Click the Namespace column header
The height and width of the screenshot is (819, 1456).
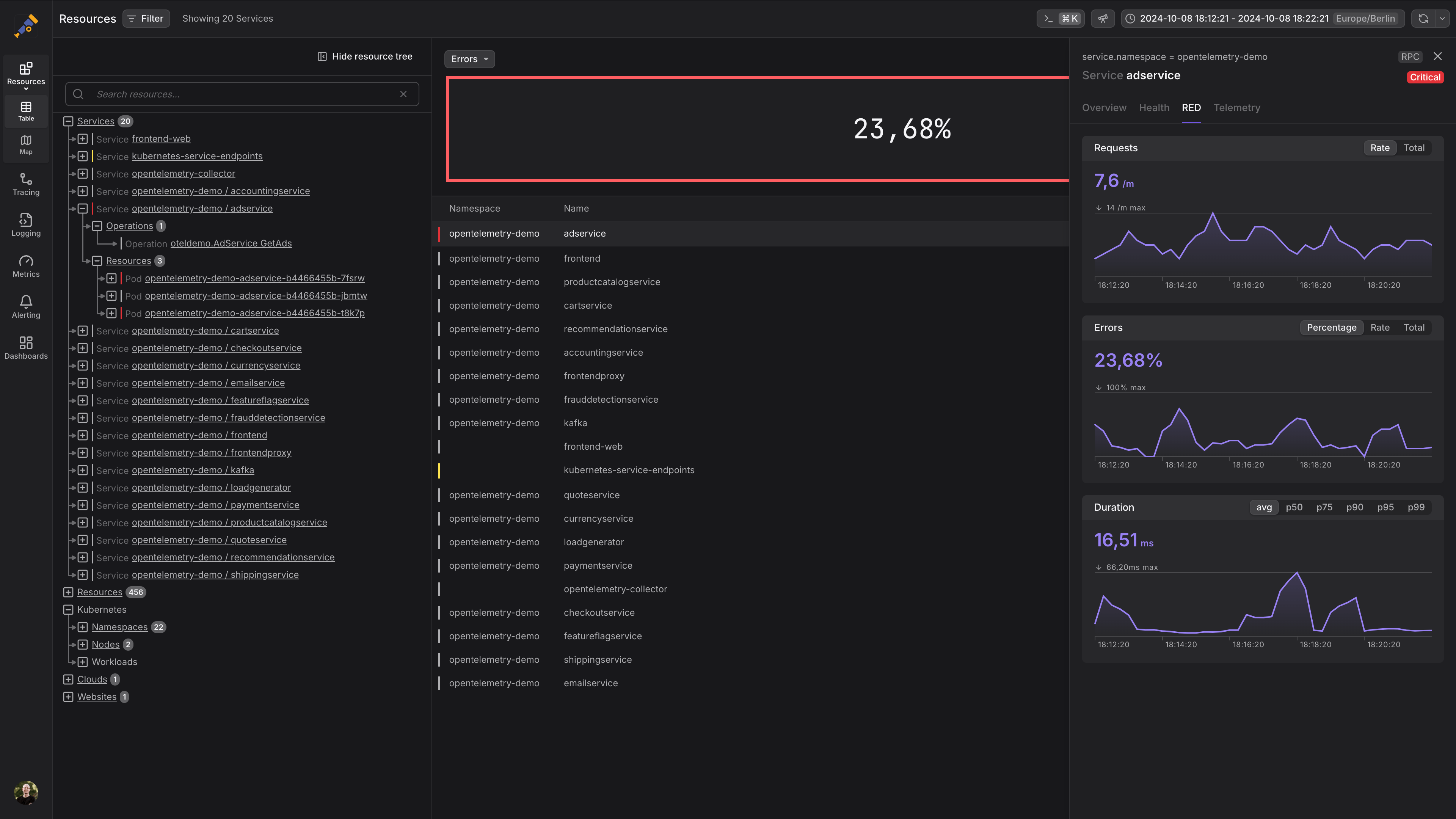coord(474,209)
